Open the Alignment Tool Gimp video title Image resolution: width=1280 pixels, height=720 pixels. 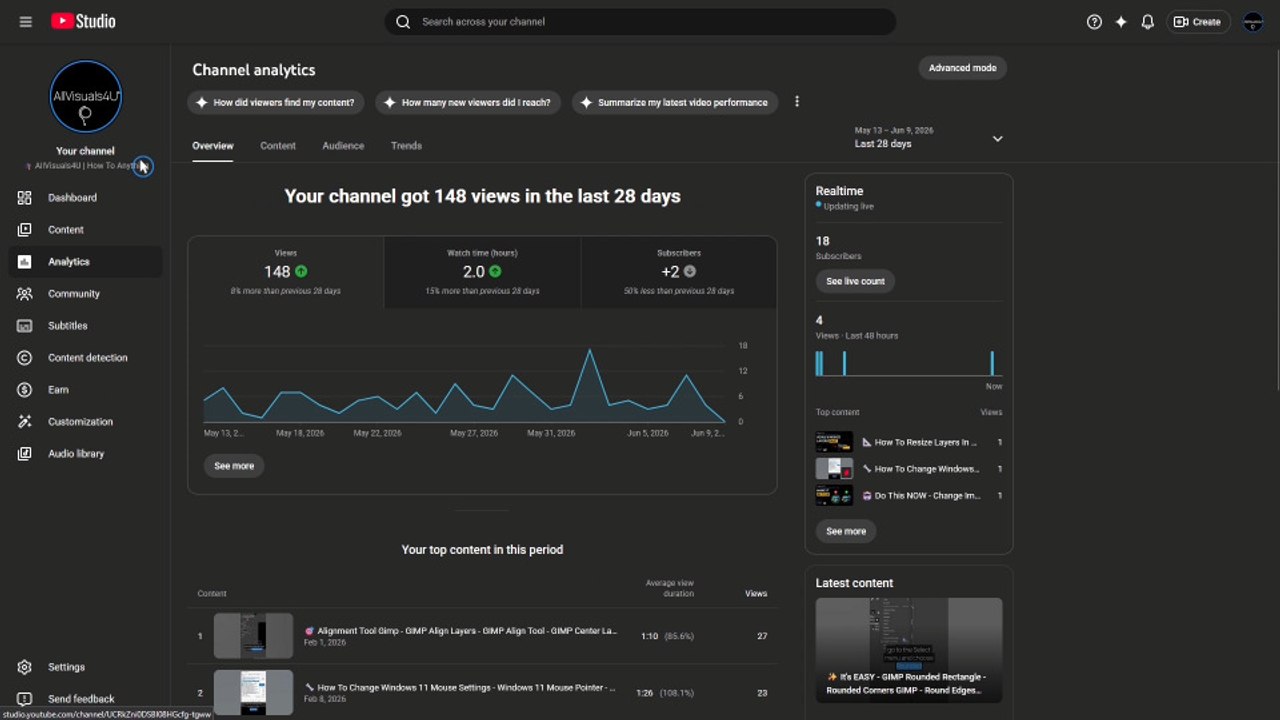tap(461, 631)
